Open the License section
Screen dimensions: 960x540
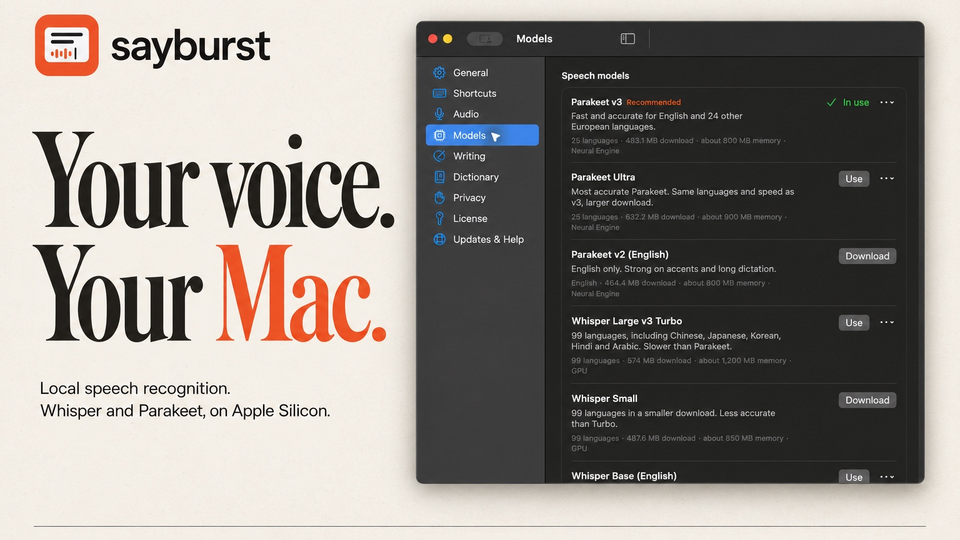pyautogui.click(x=482, y=219)
